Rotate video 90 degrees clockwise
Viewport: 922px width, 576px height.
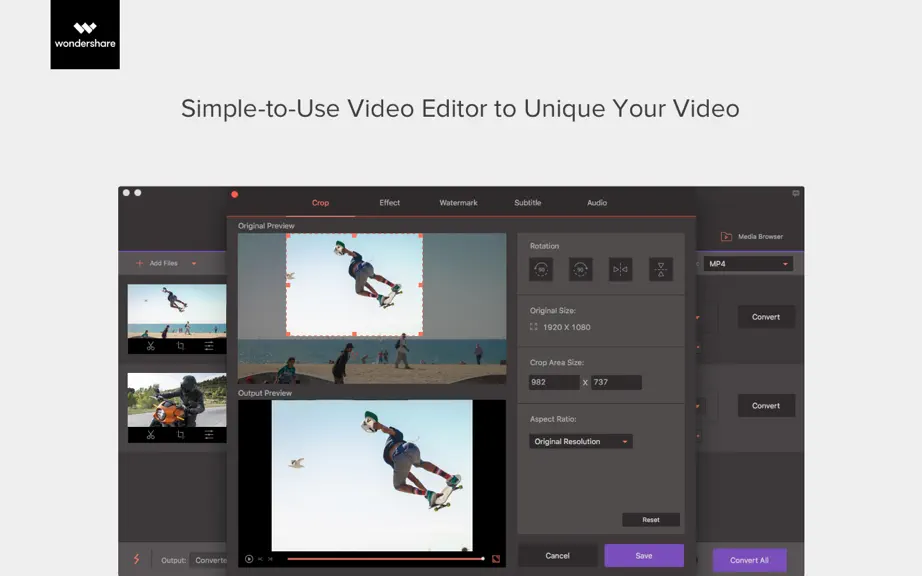click(580, 269)
